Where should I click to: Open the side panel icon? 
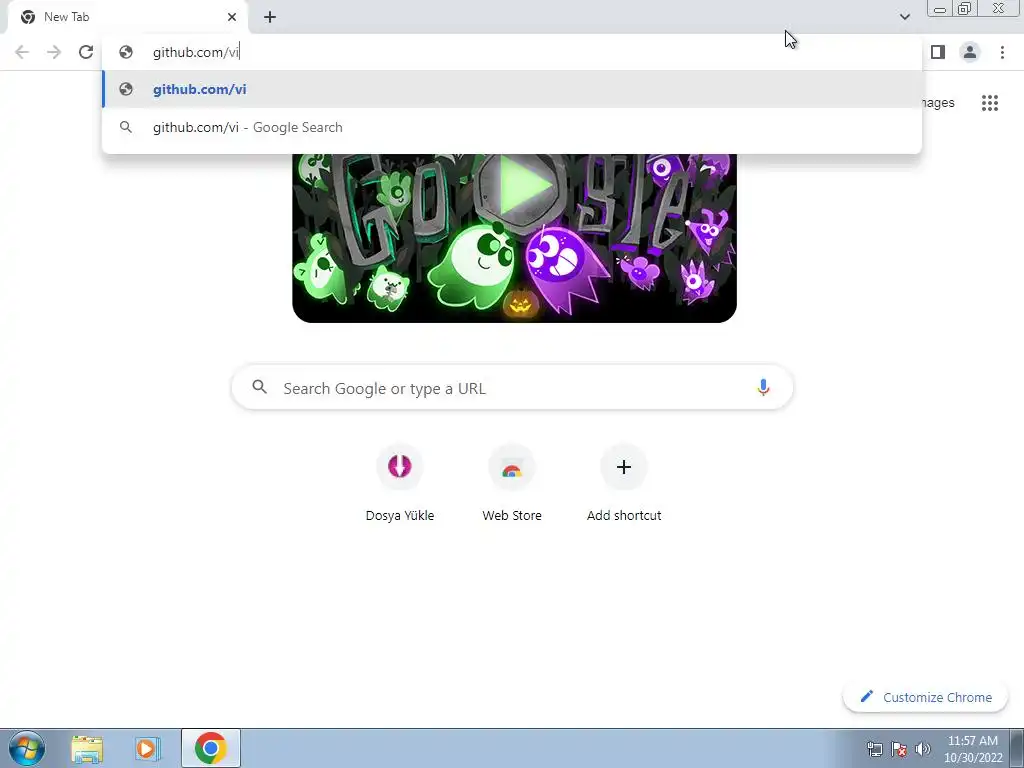coord(938,52)
